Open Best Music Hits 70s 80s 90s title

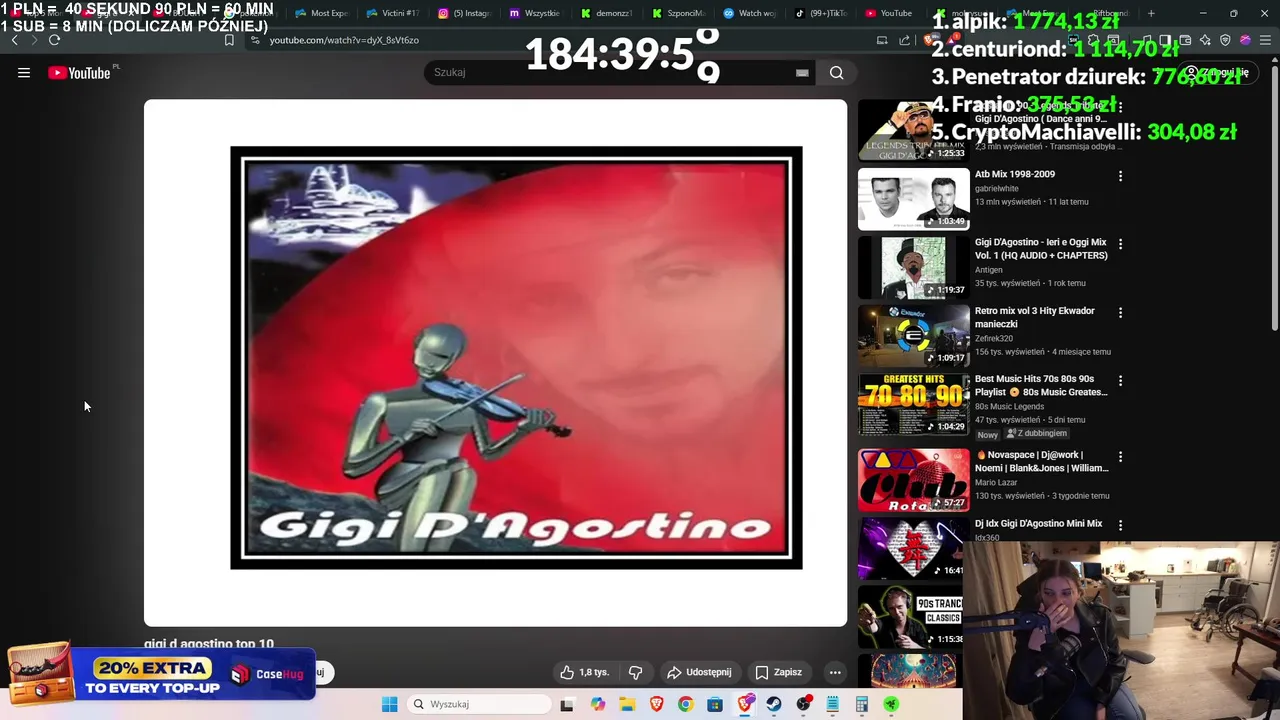[x=1041, y=385]
